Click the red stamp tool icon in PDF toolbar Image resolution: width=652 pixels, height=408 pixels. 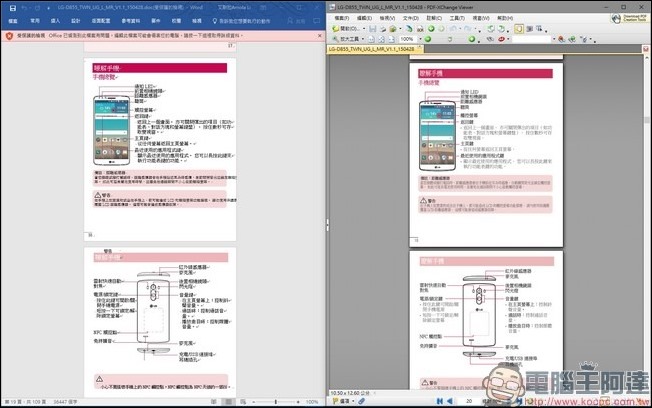501,39
